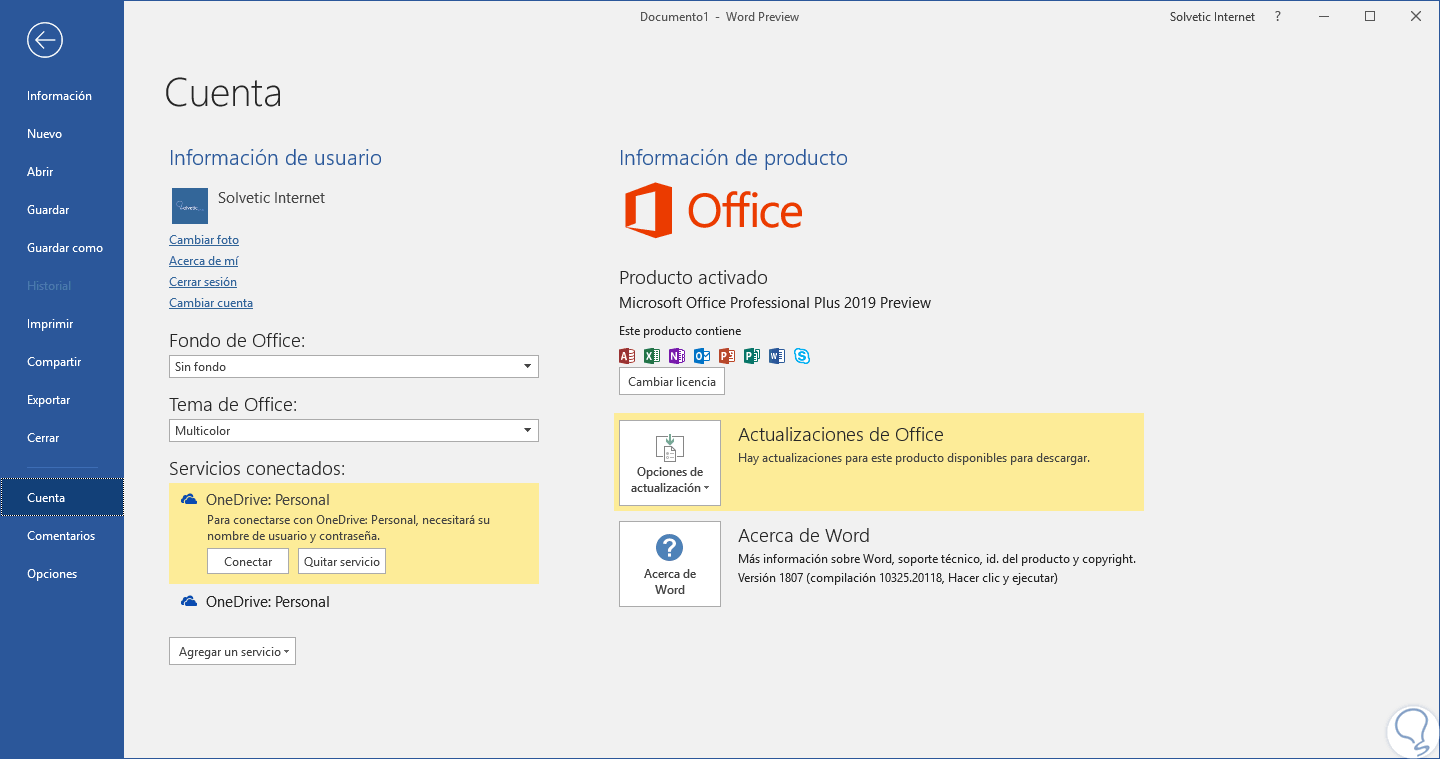The image size is (1440, 759).
Task: Click the OneNote icon under product contents
Action: click(x=677, y=355)
